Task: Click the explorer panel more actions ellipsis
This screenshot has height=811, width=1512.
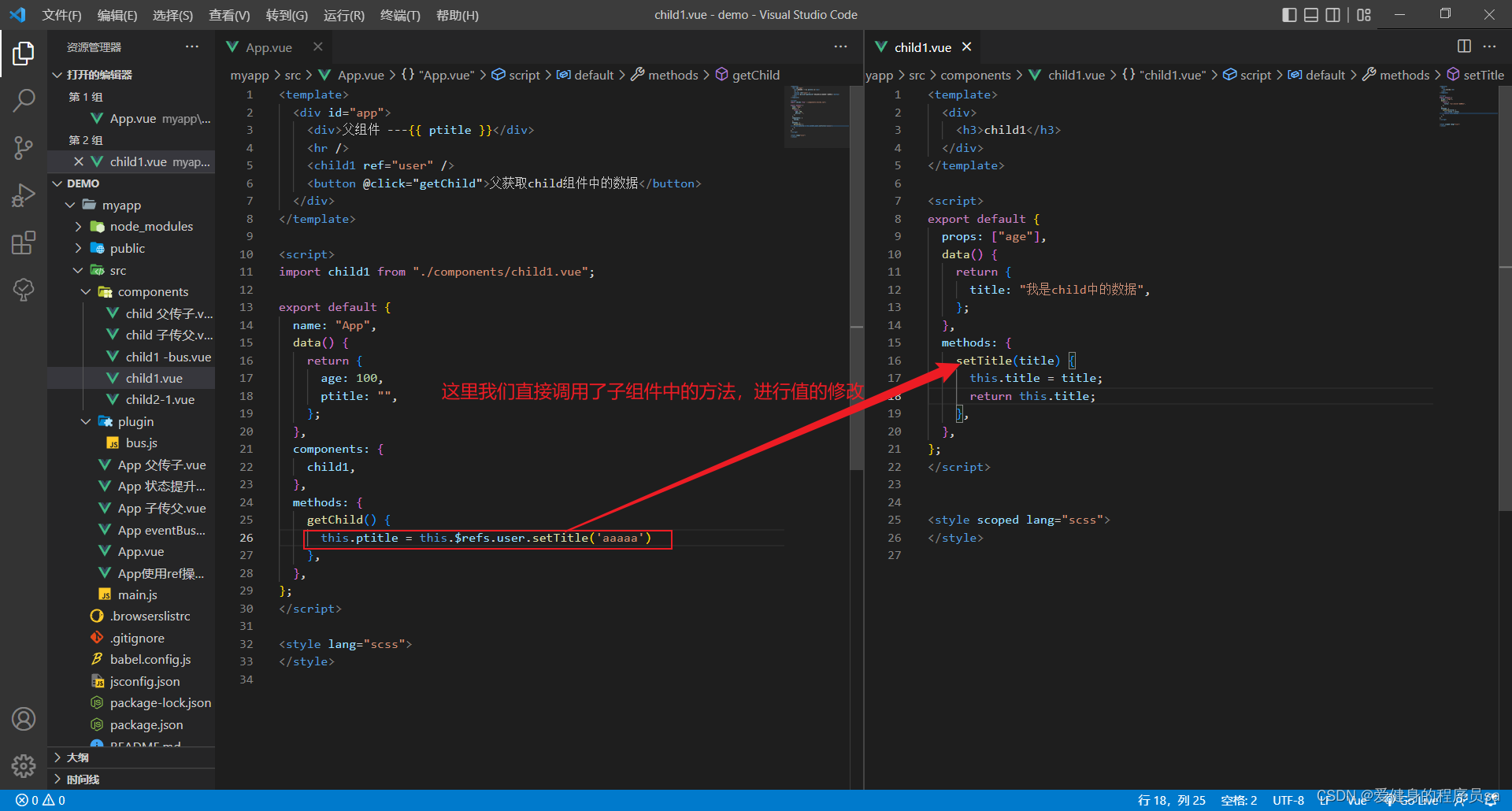Action: (x=192, y=46)
